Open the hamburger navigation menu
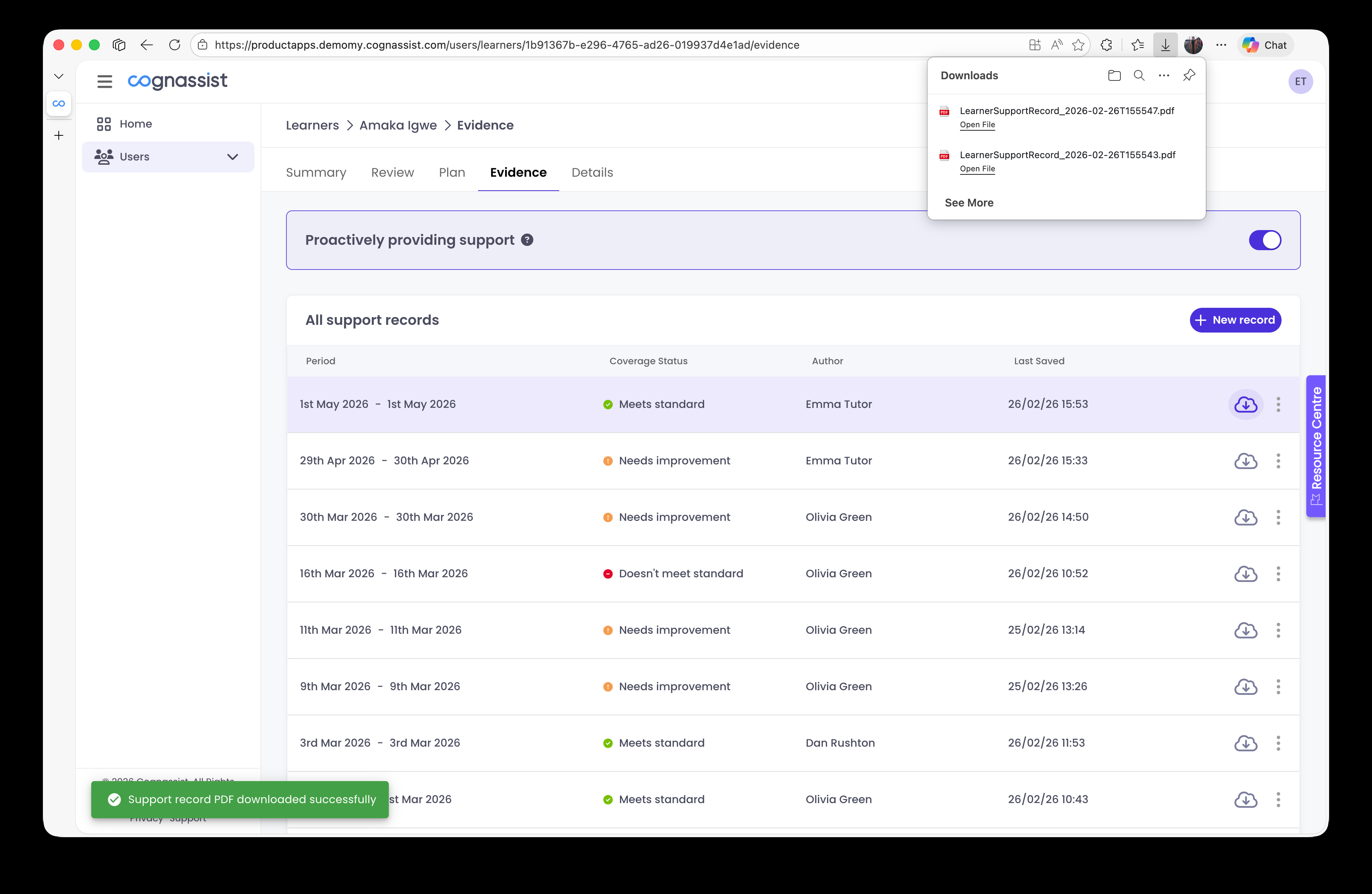The width and height of the screenshot is (1372, 894). (104, 81)
